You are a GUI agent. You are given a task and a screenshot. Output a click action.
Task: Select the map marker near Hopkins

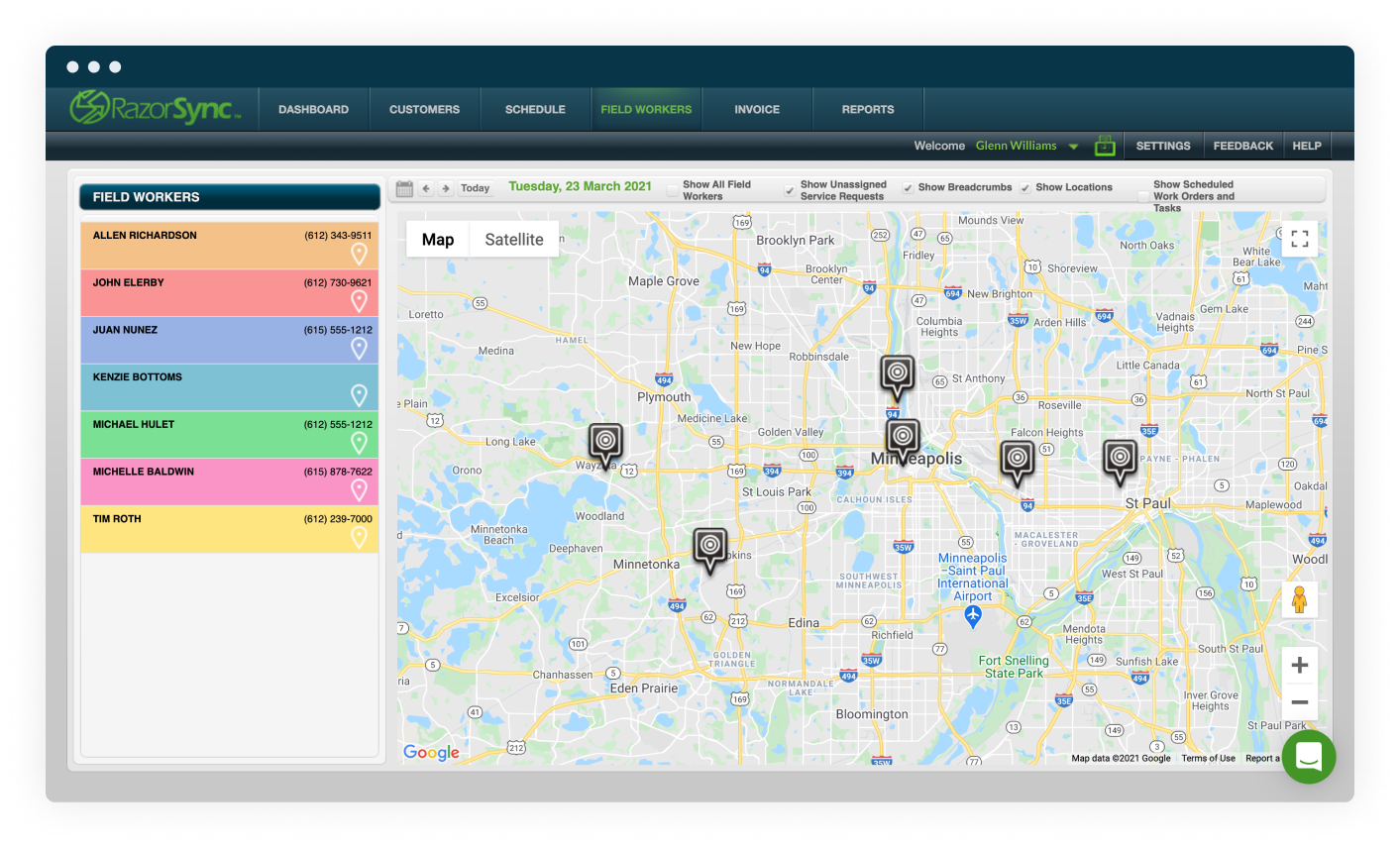coord(709,550)
